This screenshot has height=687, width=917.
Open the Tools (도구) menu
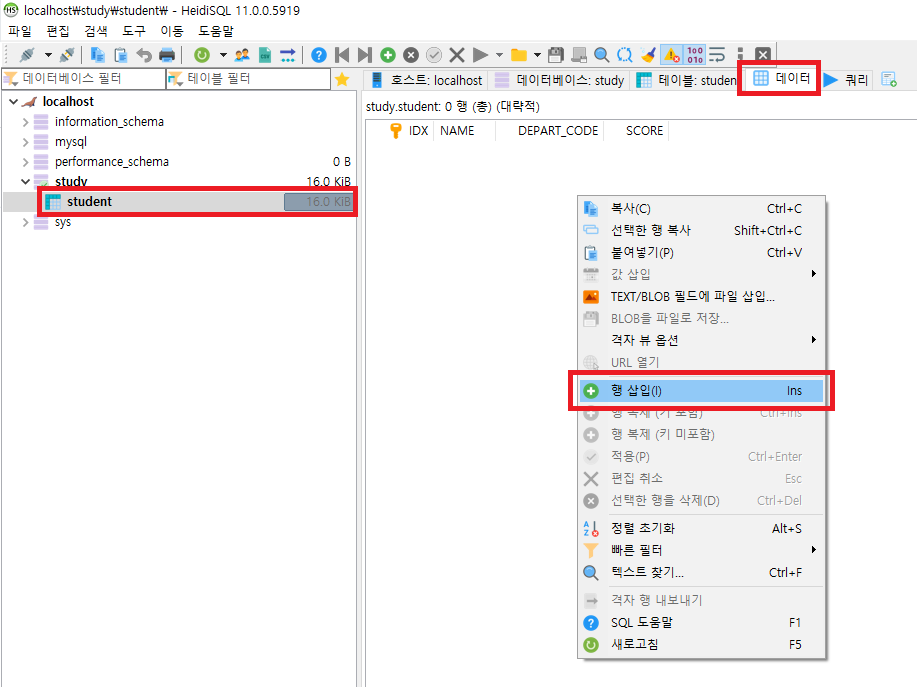point(134,31)
